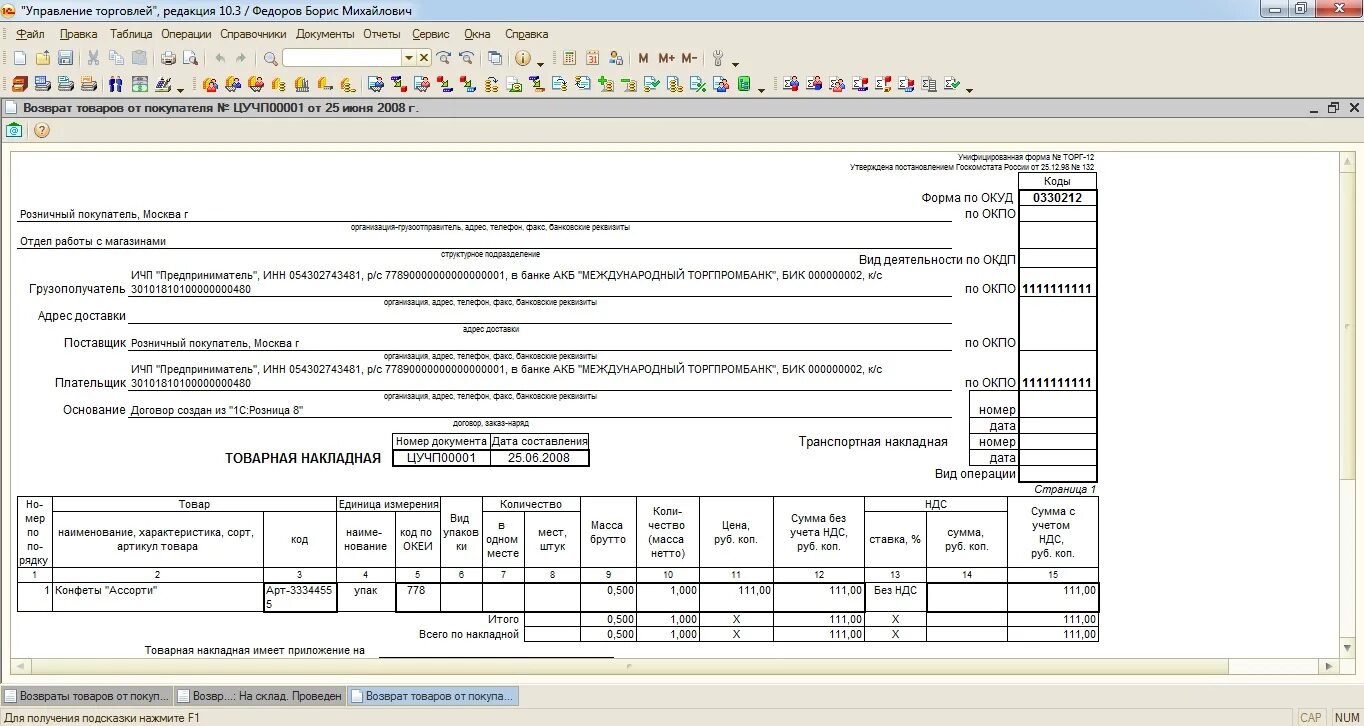Screen dimensions: 1364x726
Task: Click the 'ТОВАРНАЯ НАКЛАДНАЯ' heading
Action: 303,458
